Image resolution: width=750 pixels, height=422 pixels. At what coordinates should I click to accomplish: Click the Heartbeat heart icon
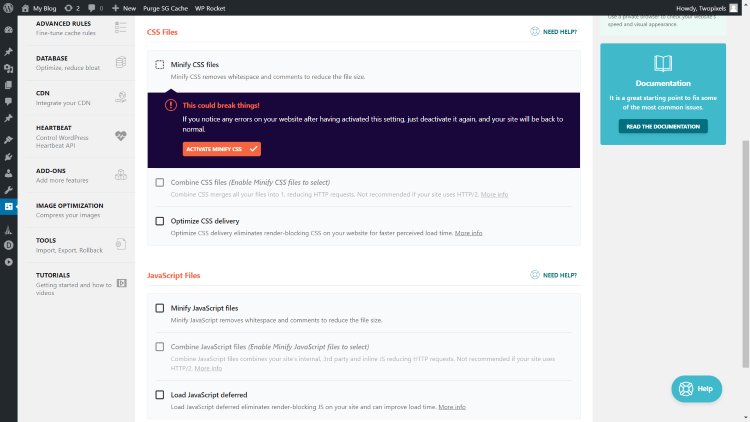121,136
